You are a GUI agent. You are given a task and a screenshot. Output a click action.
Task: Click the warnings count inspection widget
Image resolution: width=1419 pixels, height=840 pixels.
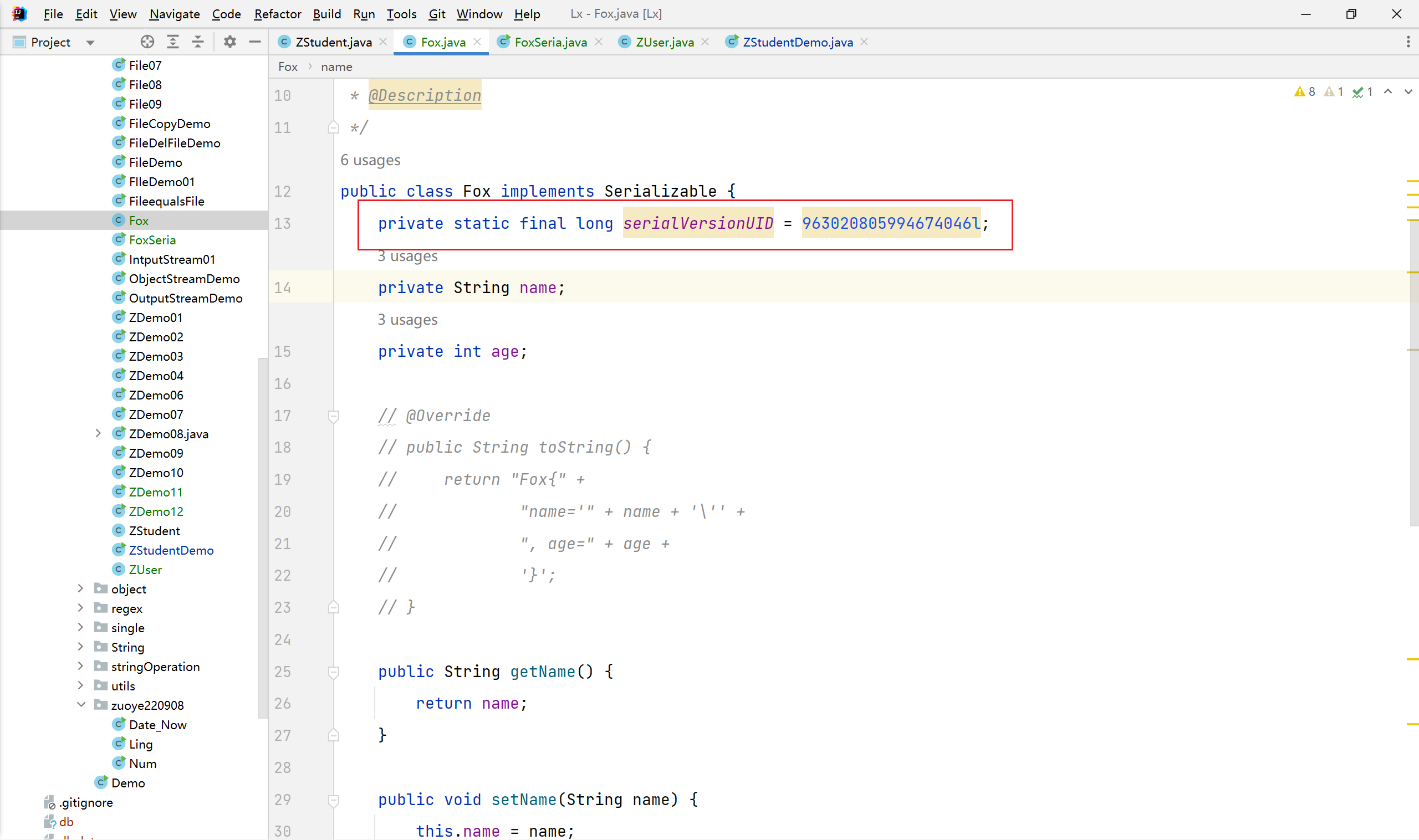click(x=1305, y=91)
